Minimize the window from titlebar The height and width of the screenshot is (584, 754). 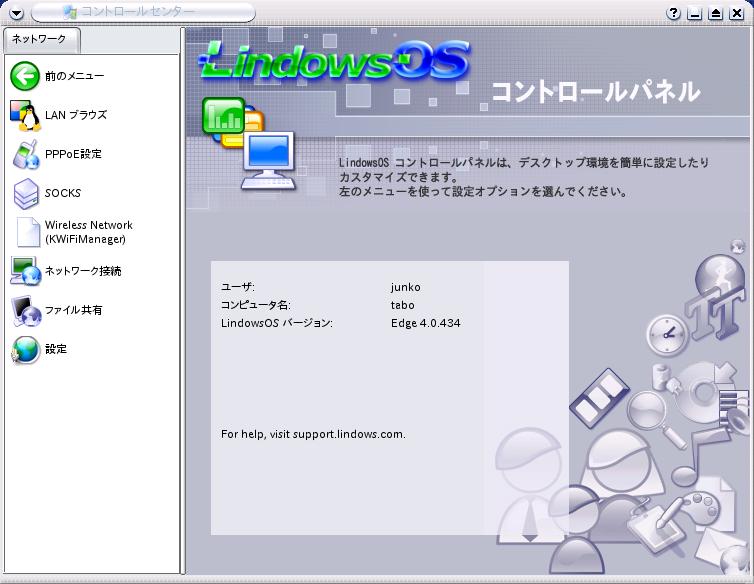click(x=694, y=13)
